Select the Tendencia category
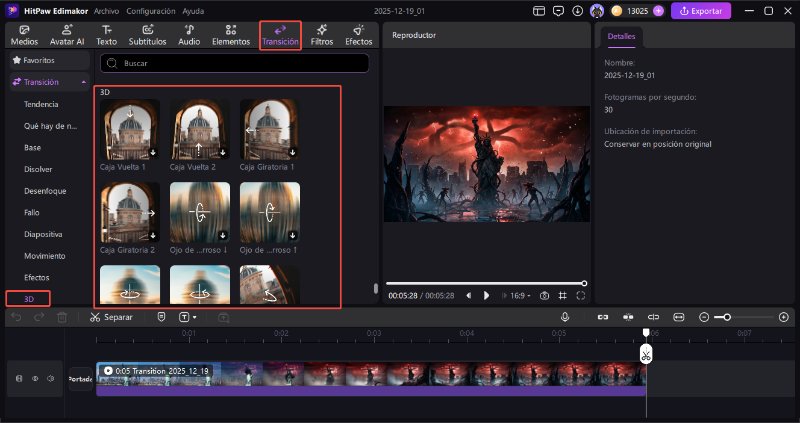Screen dimensions: 800x423 (x=41, y=104)
